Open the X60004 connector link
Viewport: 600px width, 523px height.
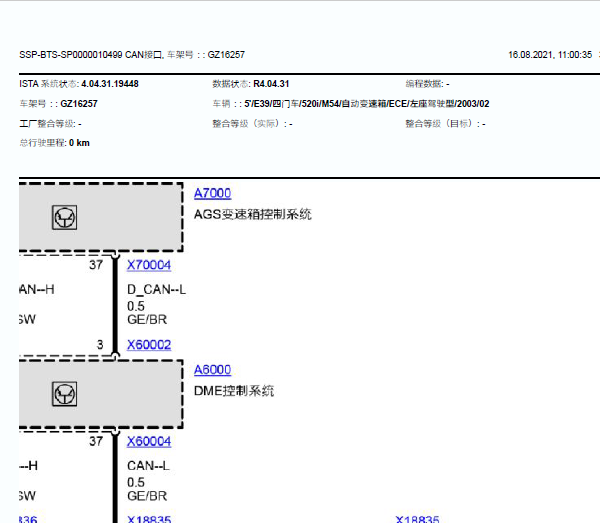tap(149, 441)
